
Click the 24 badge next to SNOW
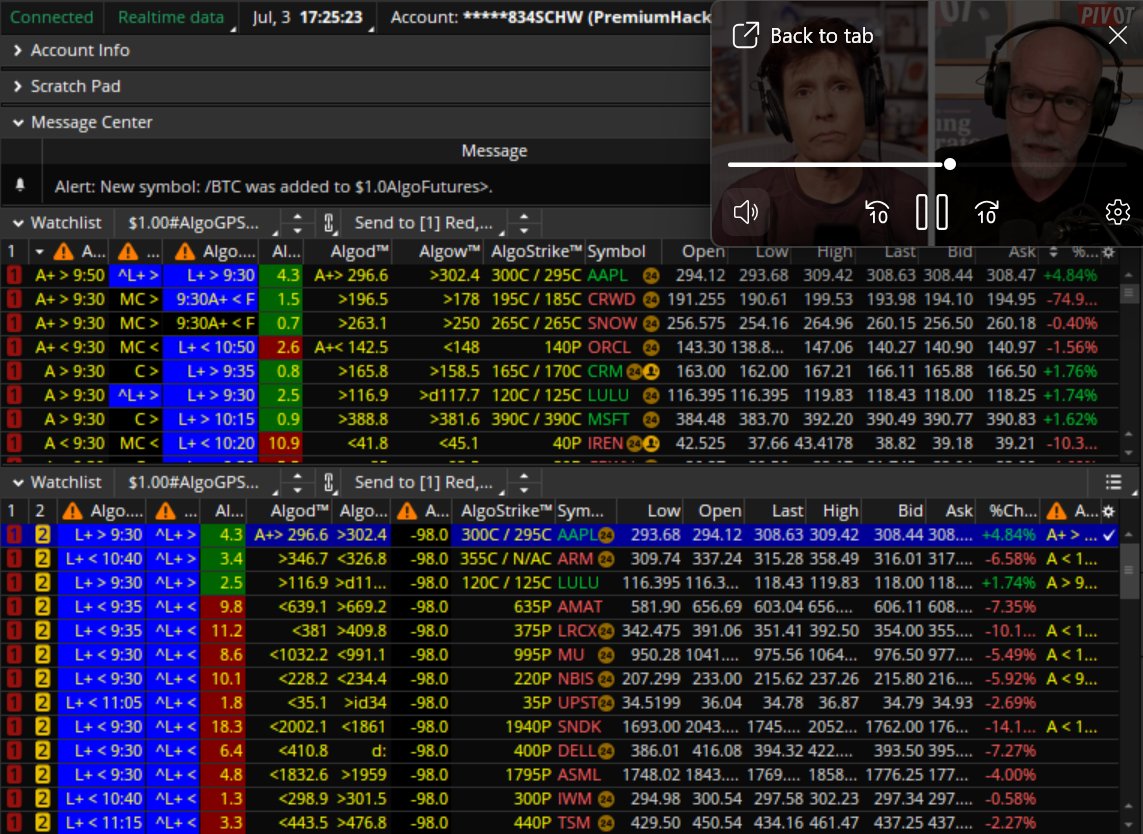(x=651, y=324)
